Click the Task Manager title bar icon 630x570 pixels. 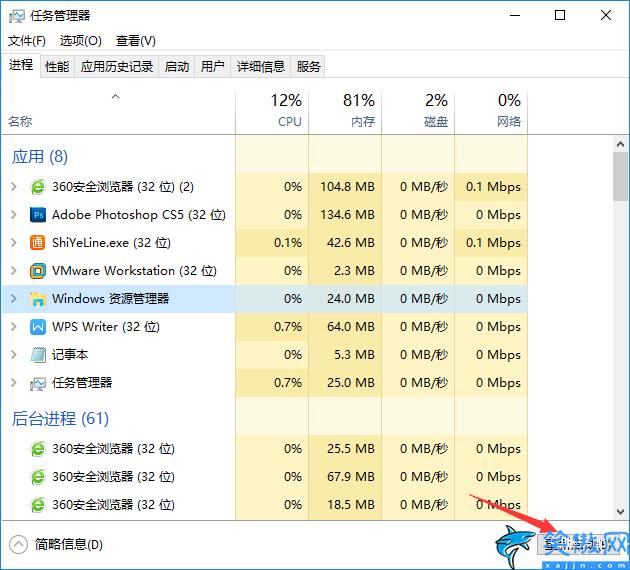coord(16,16)
